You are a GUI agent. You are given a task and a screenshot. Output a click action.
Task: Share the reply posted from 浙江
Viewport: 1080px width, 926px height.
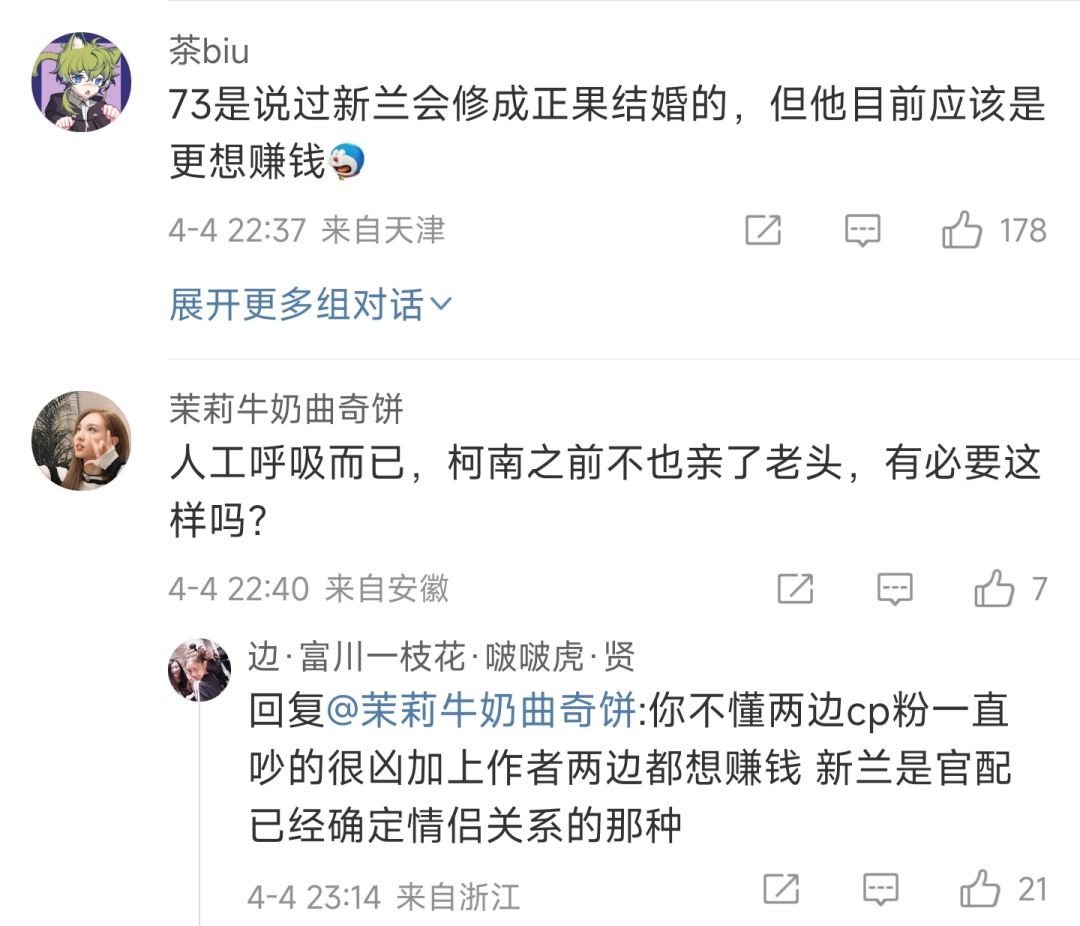[781, 888]
